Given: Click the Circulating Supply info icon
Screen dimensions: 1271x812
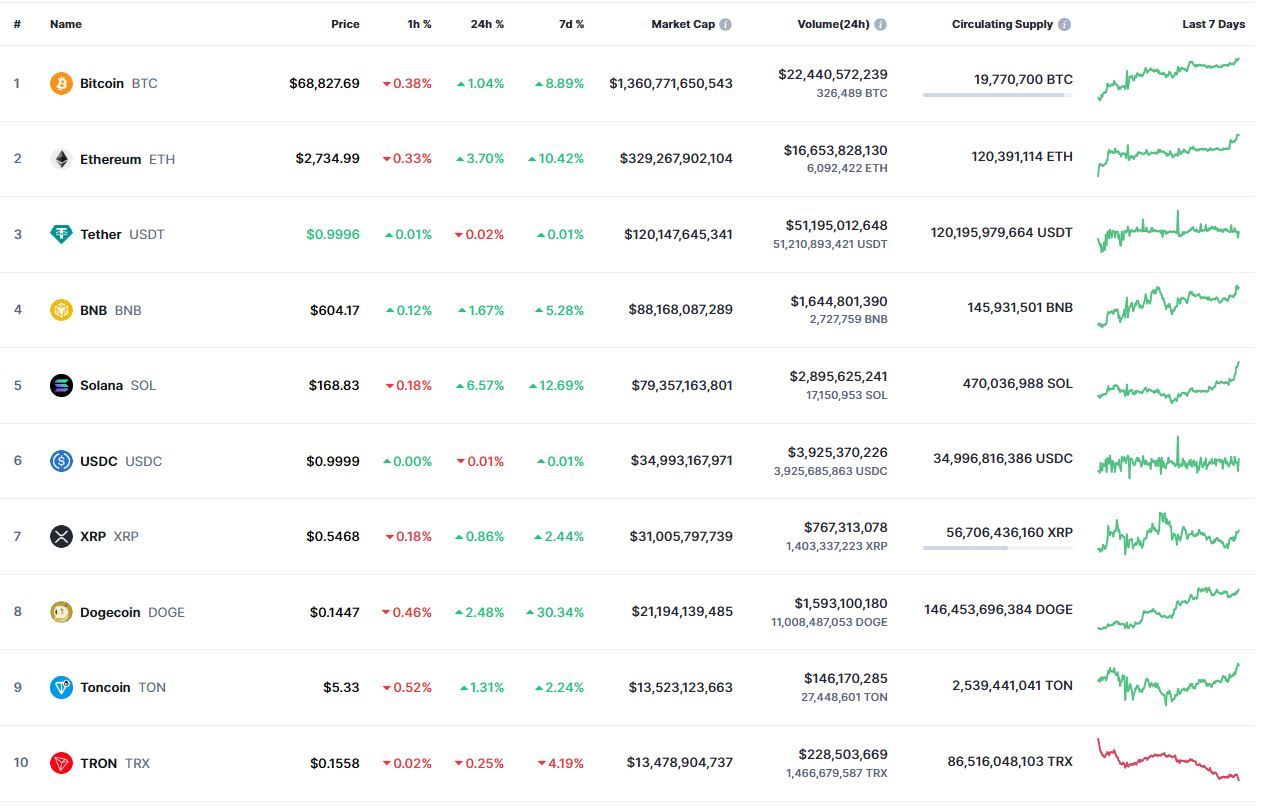Looking at the screenshot, I should 1064,24.
